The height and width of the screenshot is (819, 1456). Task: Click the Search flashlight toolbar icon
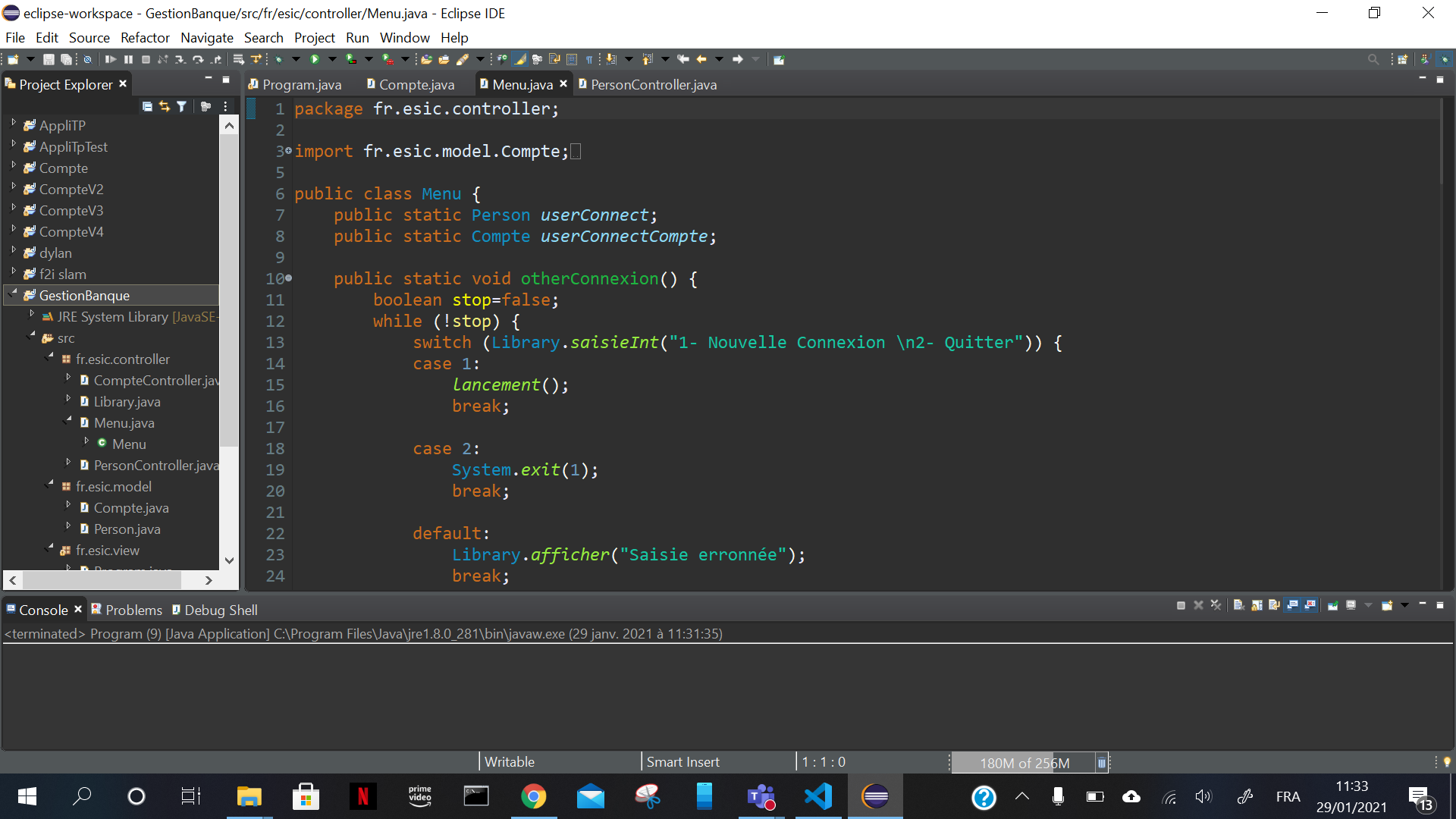pos(463,59)
